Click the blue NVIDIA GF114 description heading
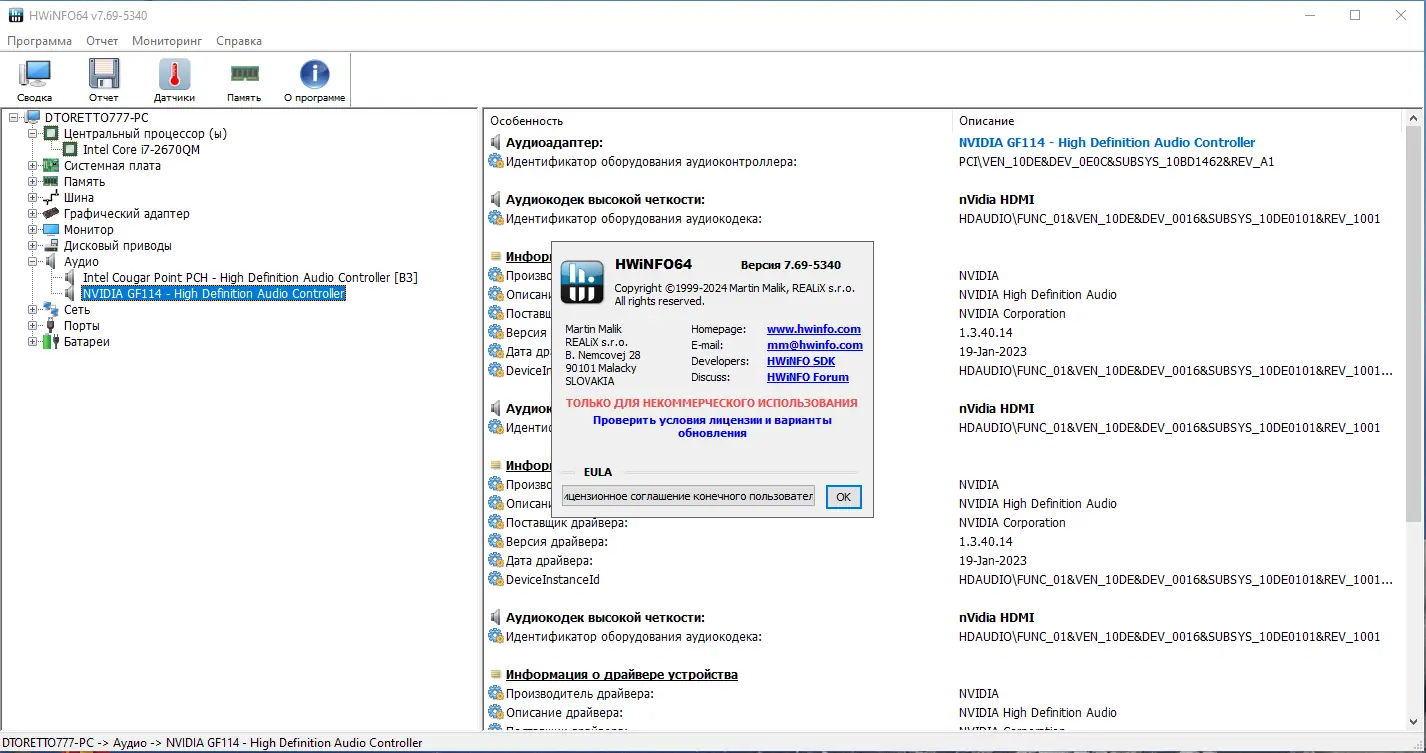 coord(1107,143)
